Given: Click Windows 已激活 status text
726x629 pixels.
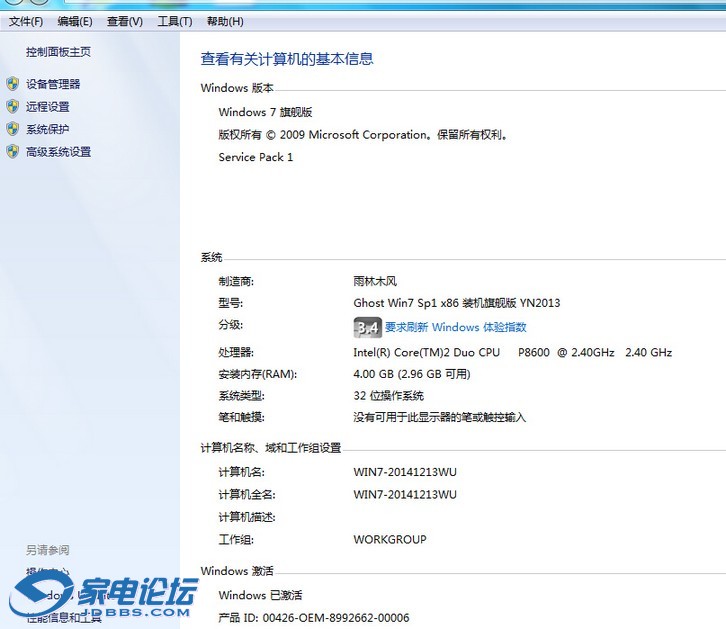Looking at the screenshot, I should point(260,595).
